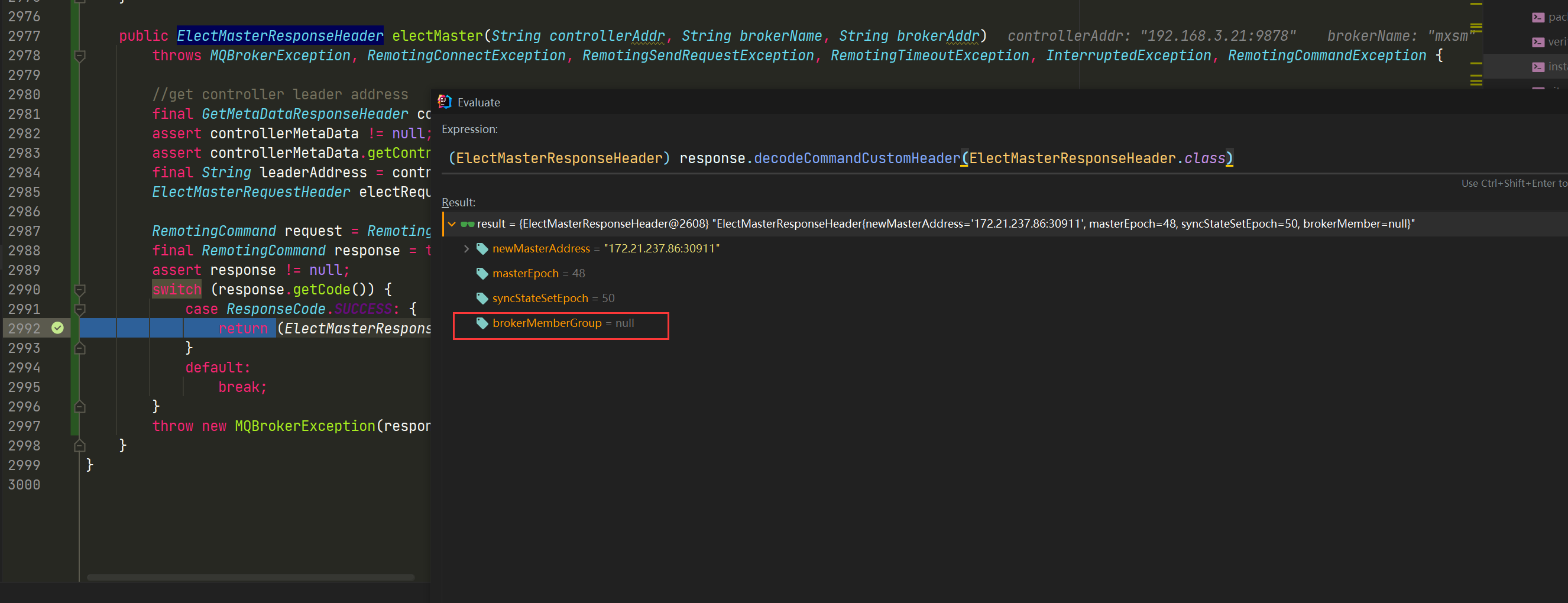Click the 'Result:' label
Image resolution: width=1568 pixels, height=603 pixels.
[x=458, y=203]
